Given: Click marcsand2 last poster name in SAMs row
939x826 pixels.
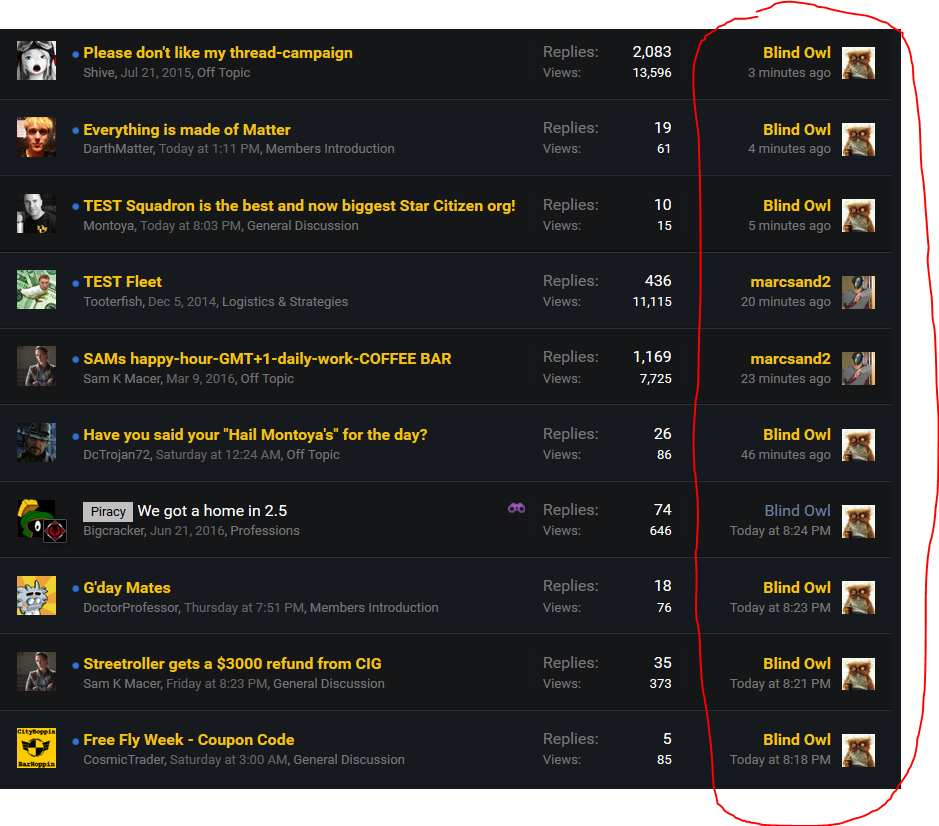Looking at the screenshot, I should point(790,359).
